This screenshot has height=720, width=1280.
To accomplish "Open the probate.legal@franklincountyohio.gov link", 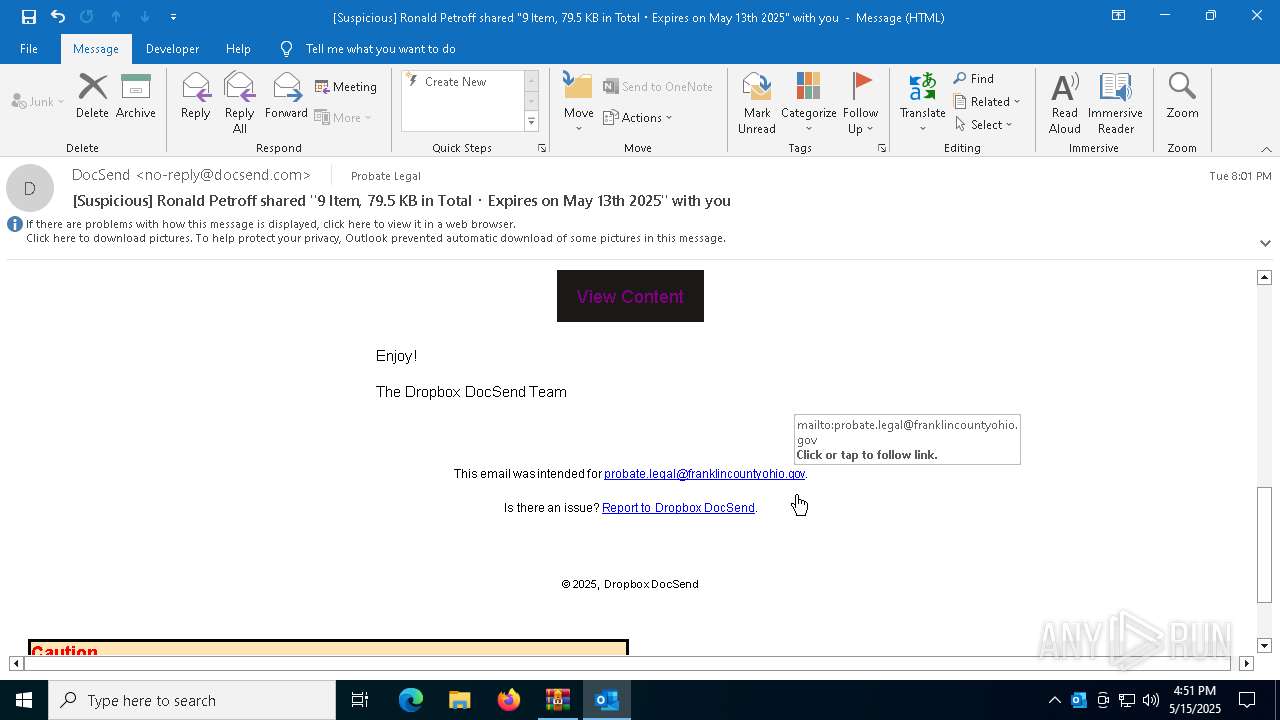I will point(704,474).
